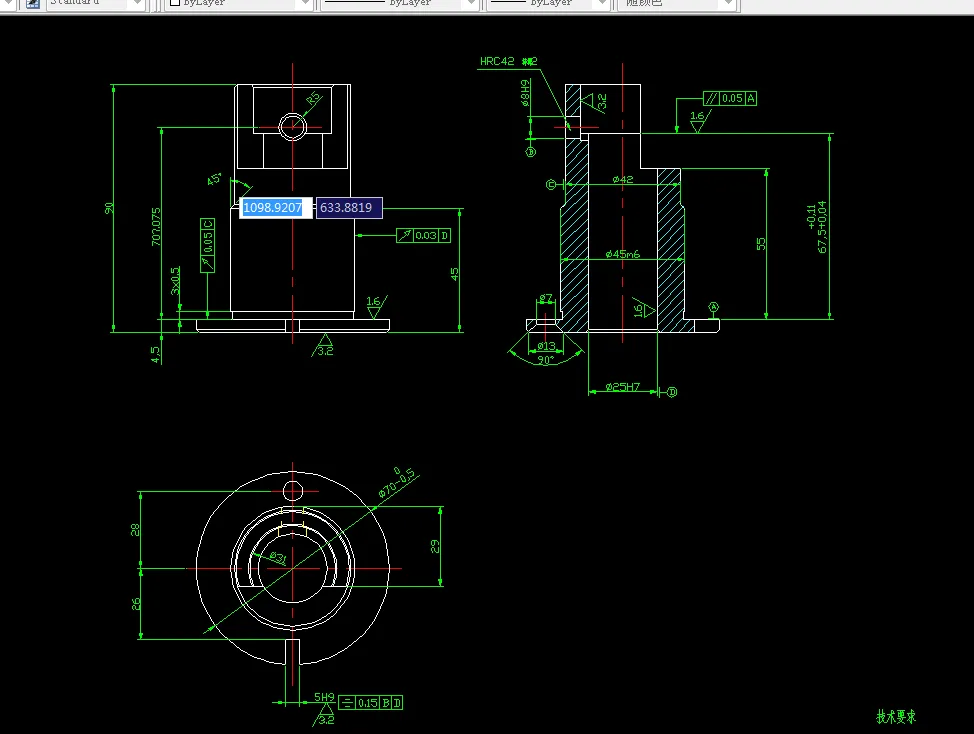Image resolution: width=974 pixels, height=734 pixels.
Task: Open the Standard text style dropdown
Action: coord(138,4)
